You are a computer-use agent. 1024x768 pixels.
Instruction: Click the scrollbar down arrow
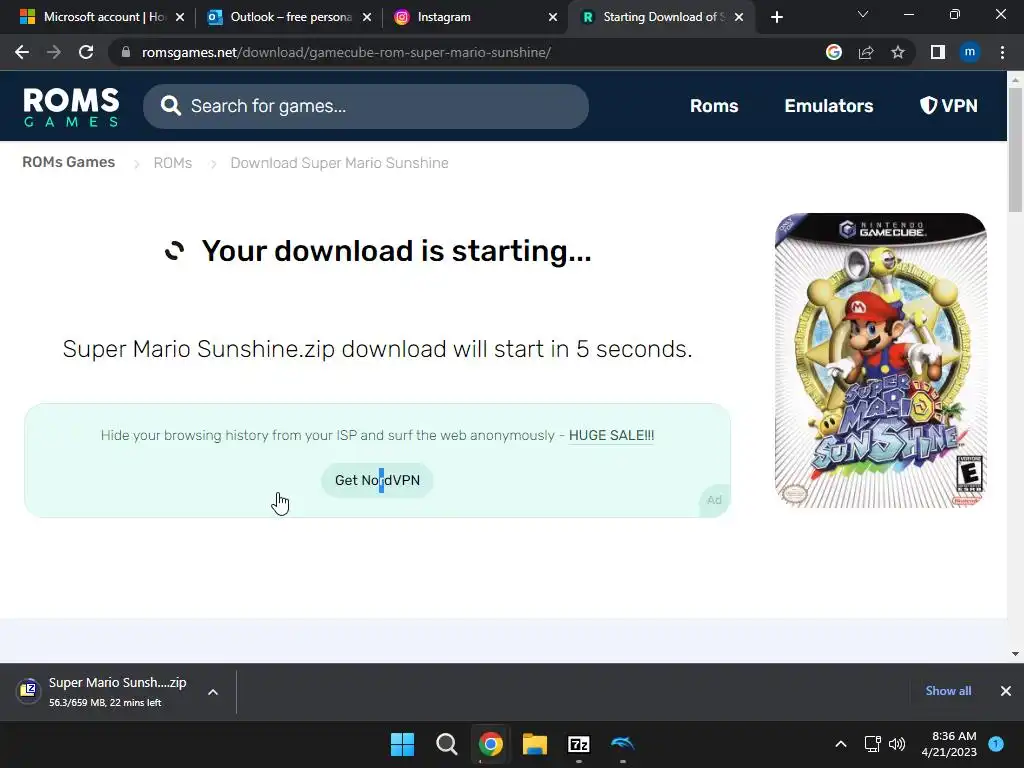pyautogui.click(x=1015, y=654)
